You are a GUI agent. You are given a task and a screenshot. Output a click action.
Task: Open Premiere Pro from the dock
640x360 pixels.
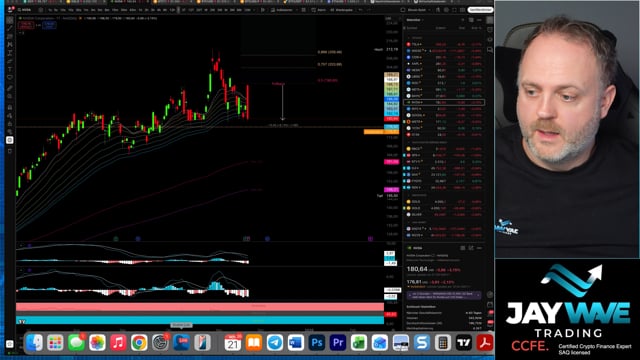338,343
